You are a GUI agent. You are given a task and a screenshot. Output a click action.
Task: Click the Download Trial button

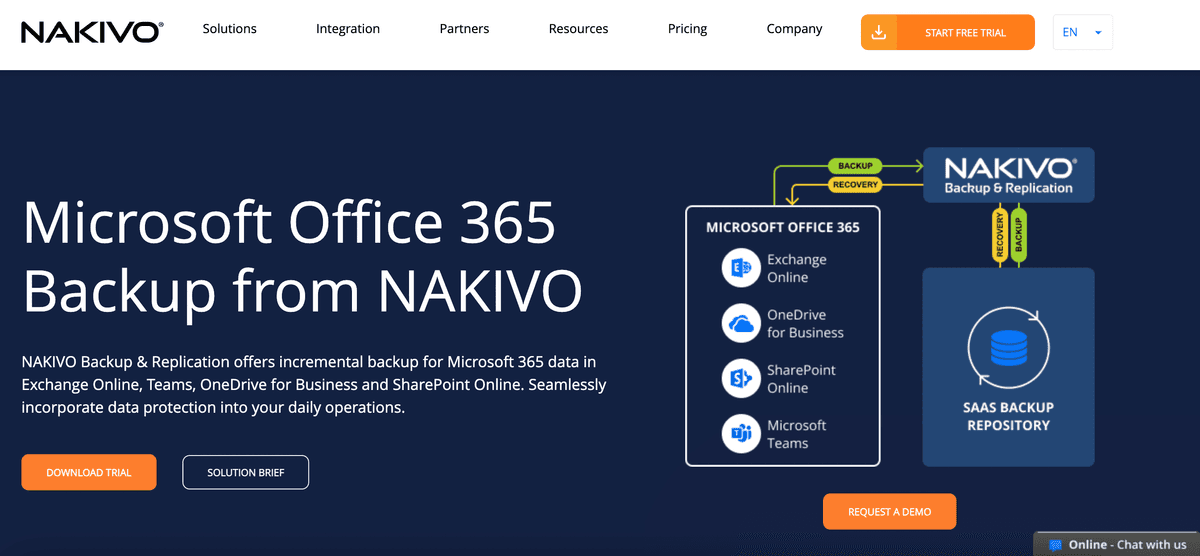(89, 473)
